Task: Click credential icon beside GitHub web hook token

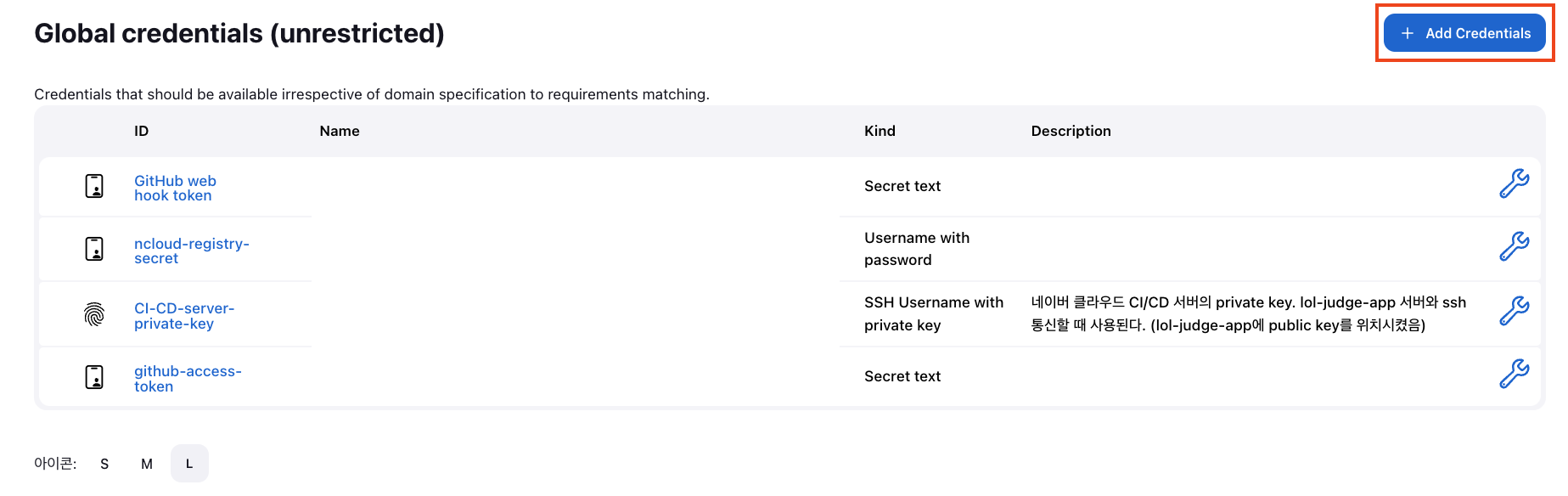Action: 94,186
